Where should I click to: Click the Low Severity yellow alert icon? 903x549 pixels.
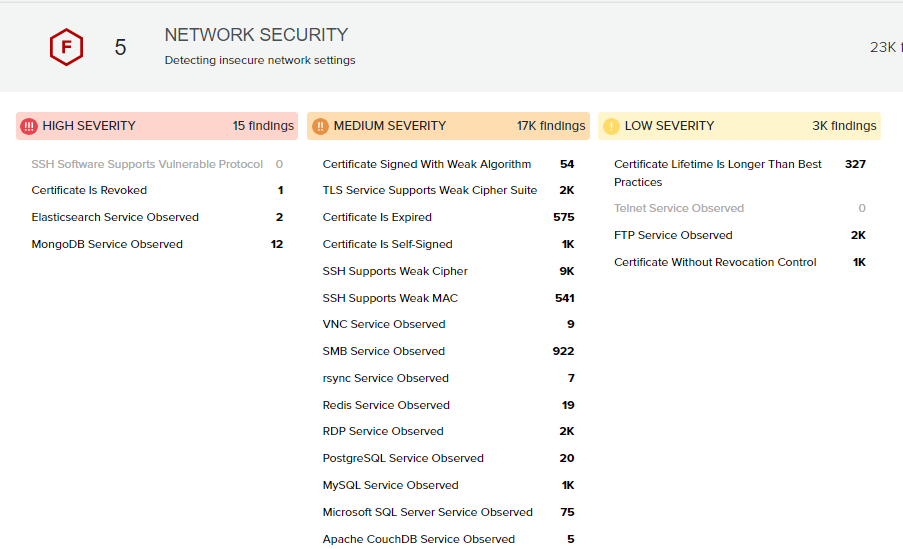pos(611,126)
